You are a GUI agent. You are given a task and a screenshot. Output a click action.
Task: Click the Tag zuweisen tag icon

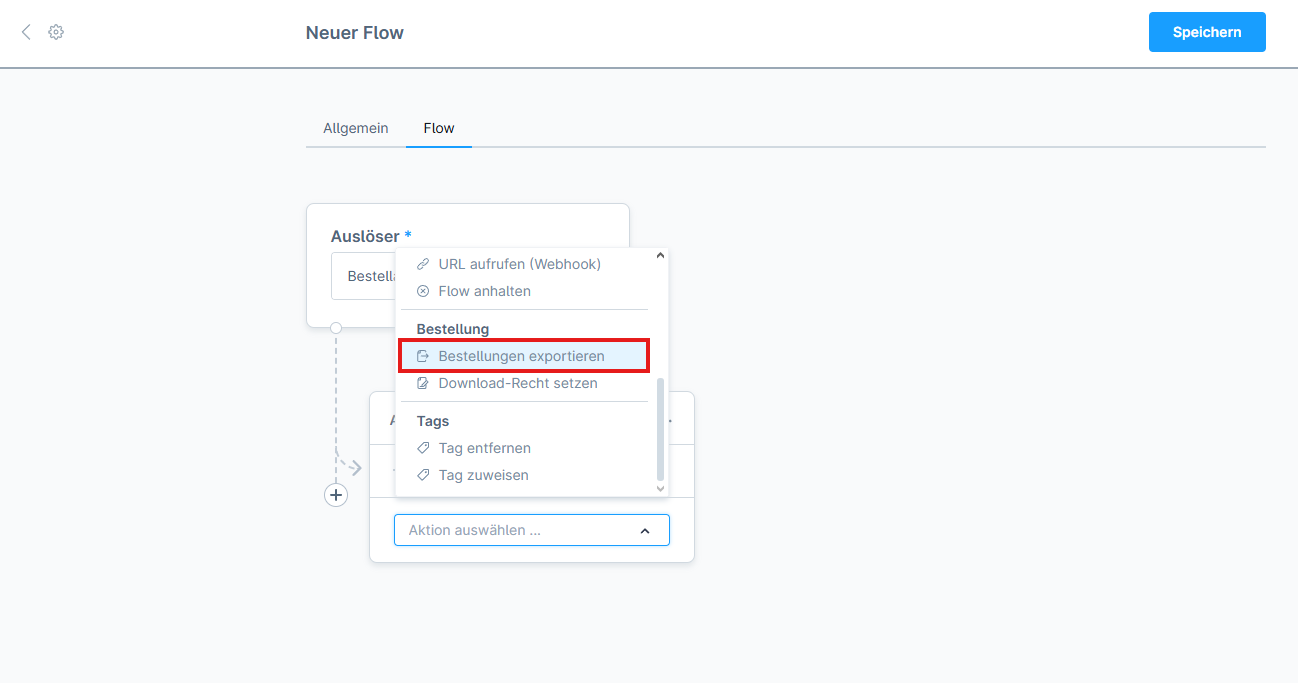coord(423,475)
